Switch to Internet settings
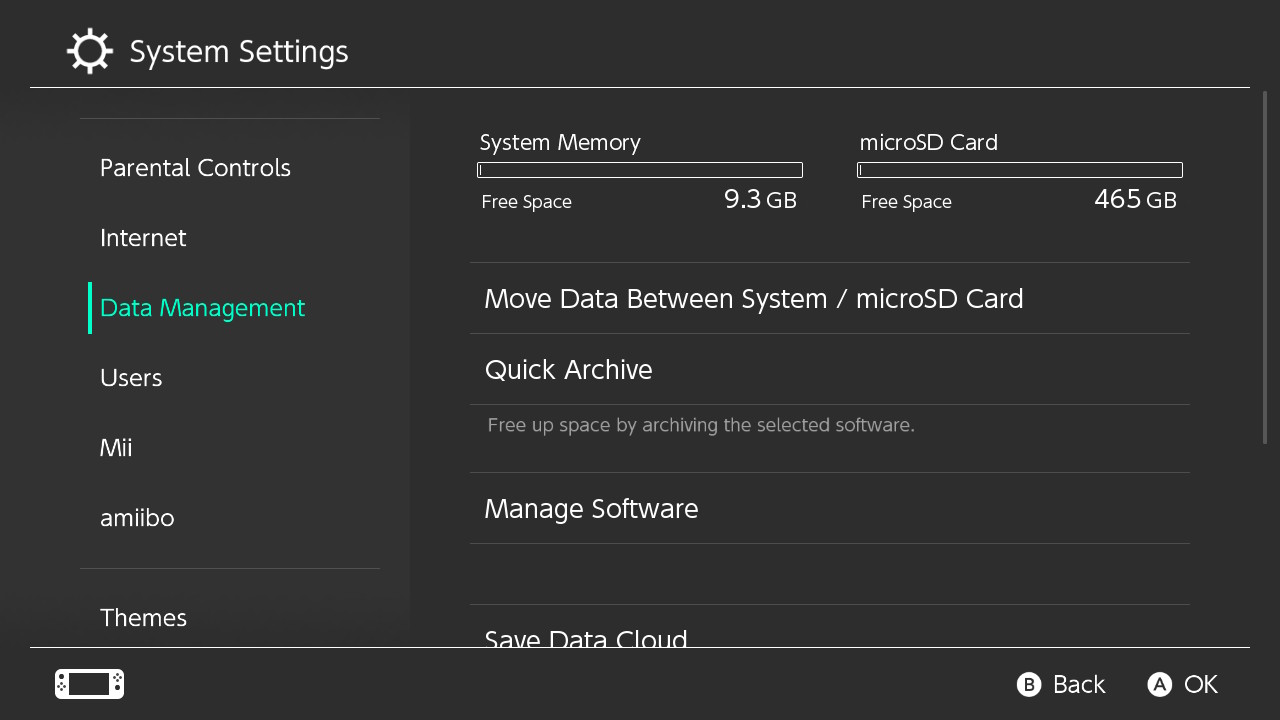The image size is (1280, 720). 143,237
